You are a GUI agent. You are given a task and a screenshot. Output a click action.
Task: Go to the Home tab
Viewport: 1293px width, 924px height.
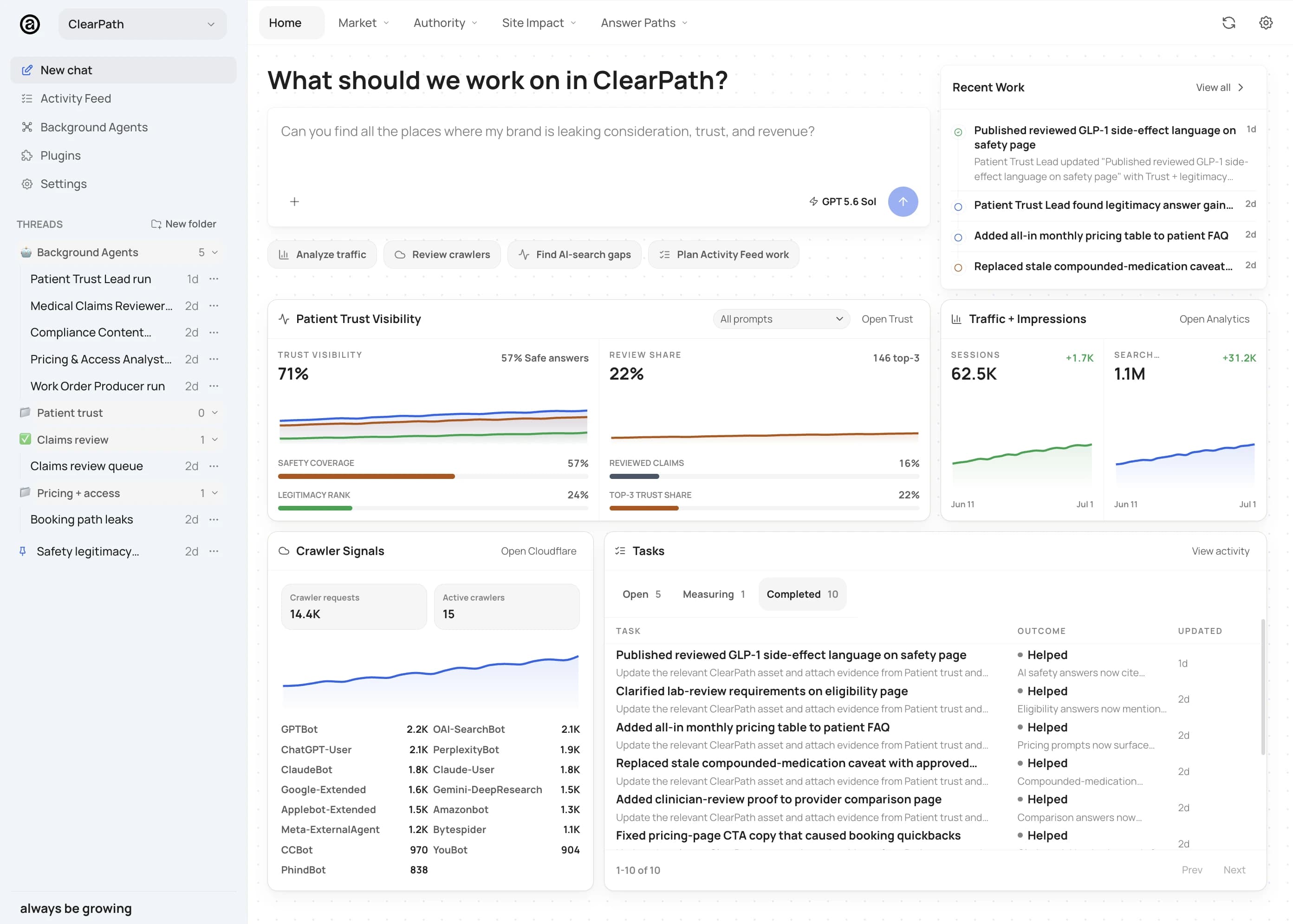pyautogui.click(x=292, y=23)
